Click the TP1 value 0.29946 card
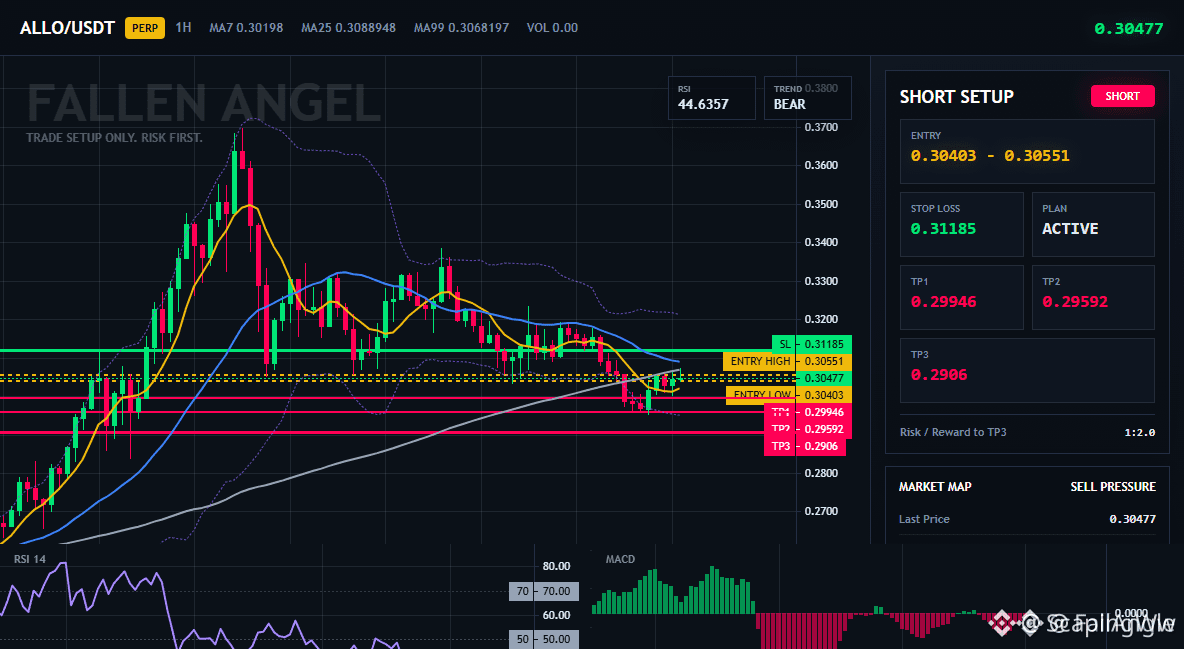This screenshot has height=649, width=1184. click(x=961, y=297)
